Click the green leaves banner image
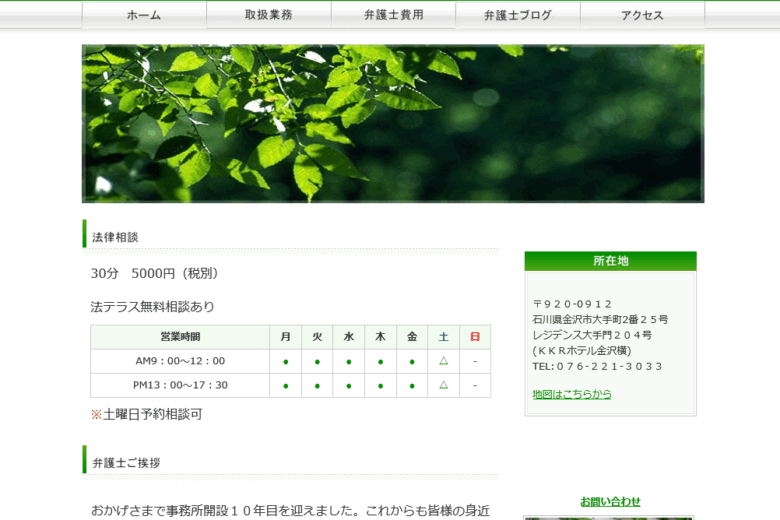 pos(392,123)
